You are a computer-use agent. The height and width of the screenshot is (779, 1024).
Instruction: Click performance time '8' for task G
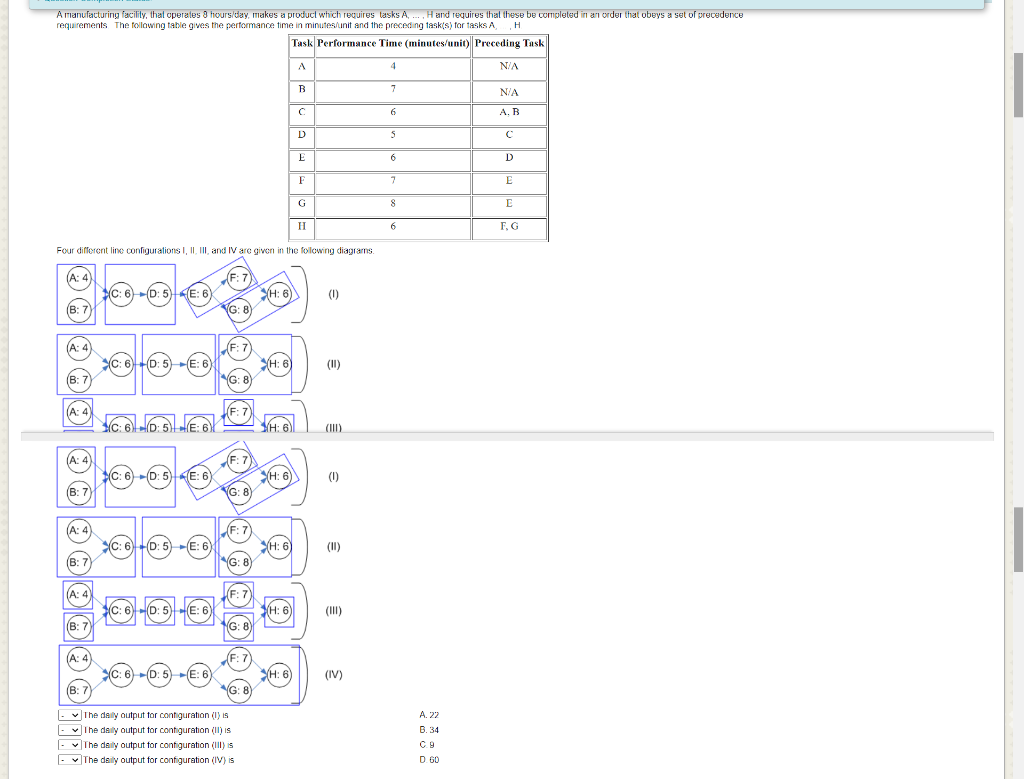(393, 204)
